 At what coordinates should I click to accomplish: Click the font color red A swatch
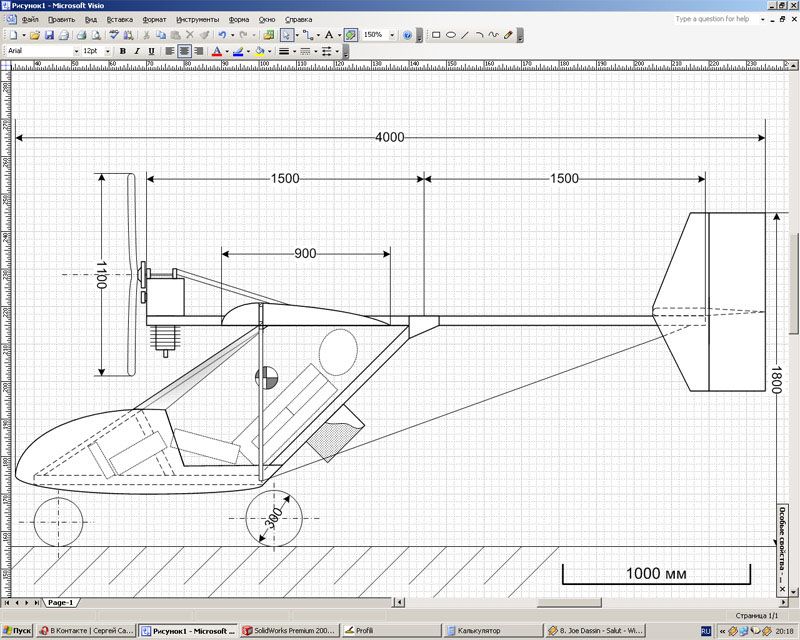pyautogui.click(x=216, y=50)
